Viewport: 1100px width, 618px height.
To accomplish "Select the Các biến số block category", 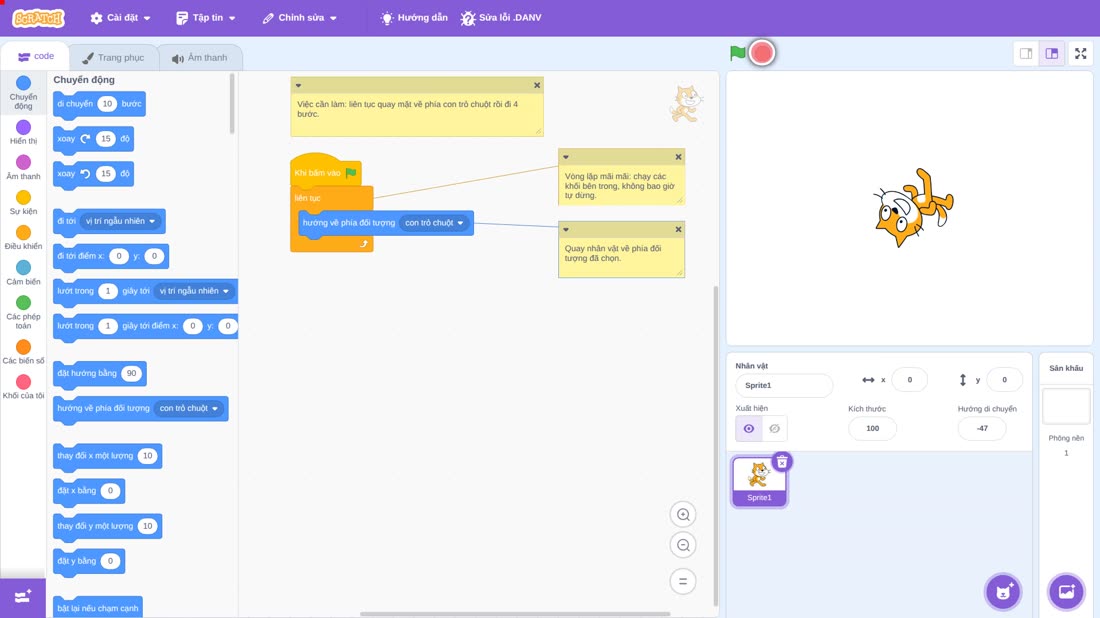I will click(x=23, y=351).
